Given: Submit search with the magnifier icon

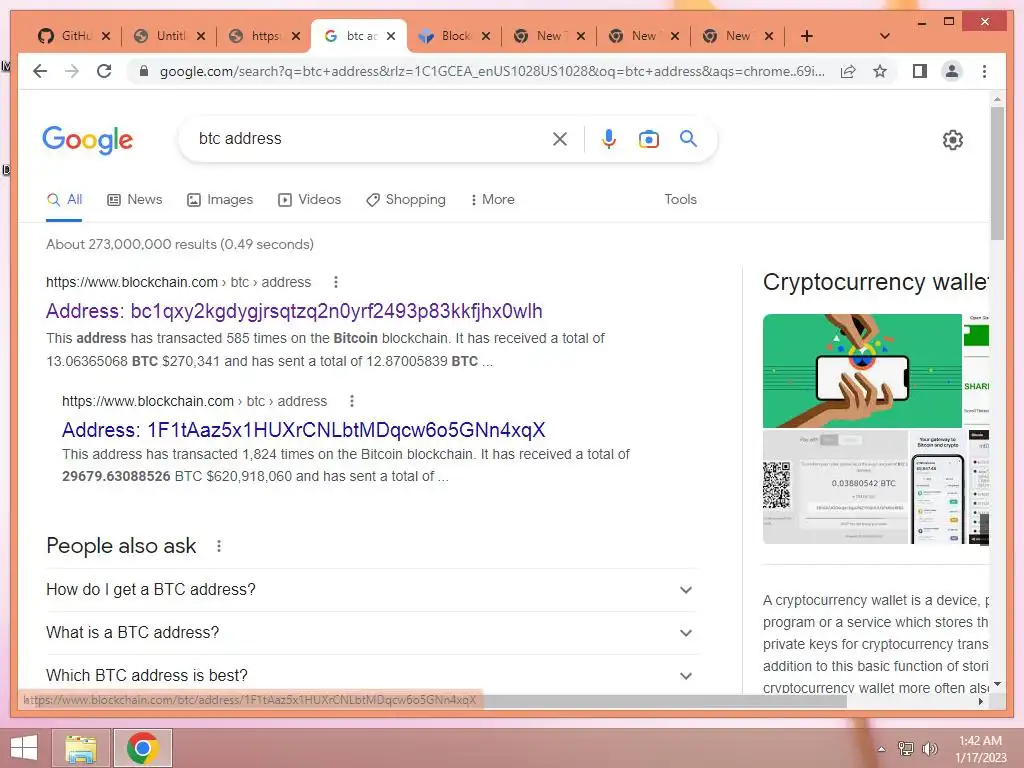Looking at the screenshot, I should coord(688,138).
